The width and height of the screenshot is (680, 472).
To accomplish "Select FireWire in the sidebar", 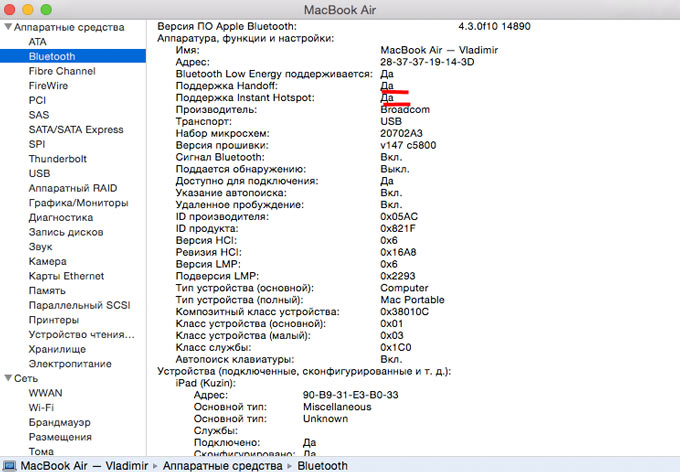I will (48, 86).
